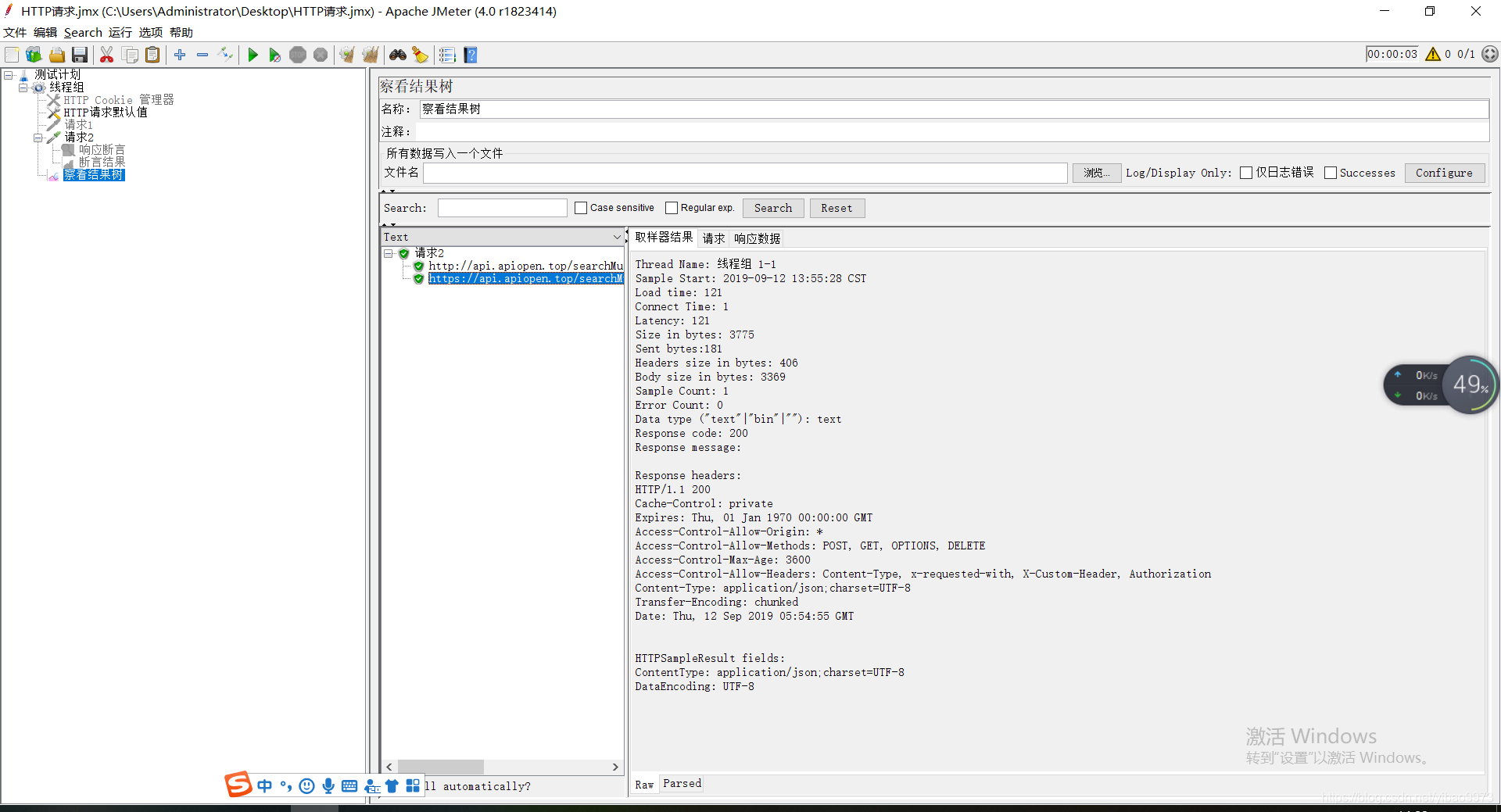The width and height of the screenshot is (1501, 812).
Task: Toggle Sogou Chinese/English mode icon
Action: coord(265,785)
